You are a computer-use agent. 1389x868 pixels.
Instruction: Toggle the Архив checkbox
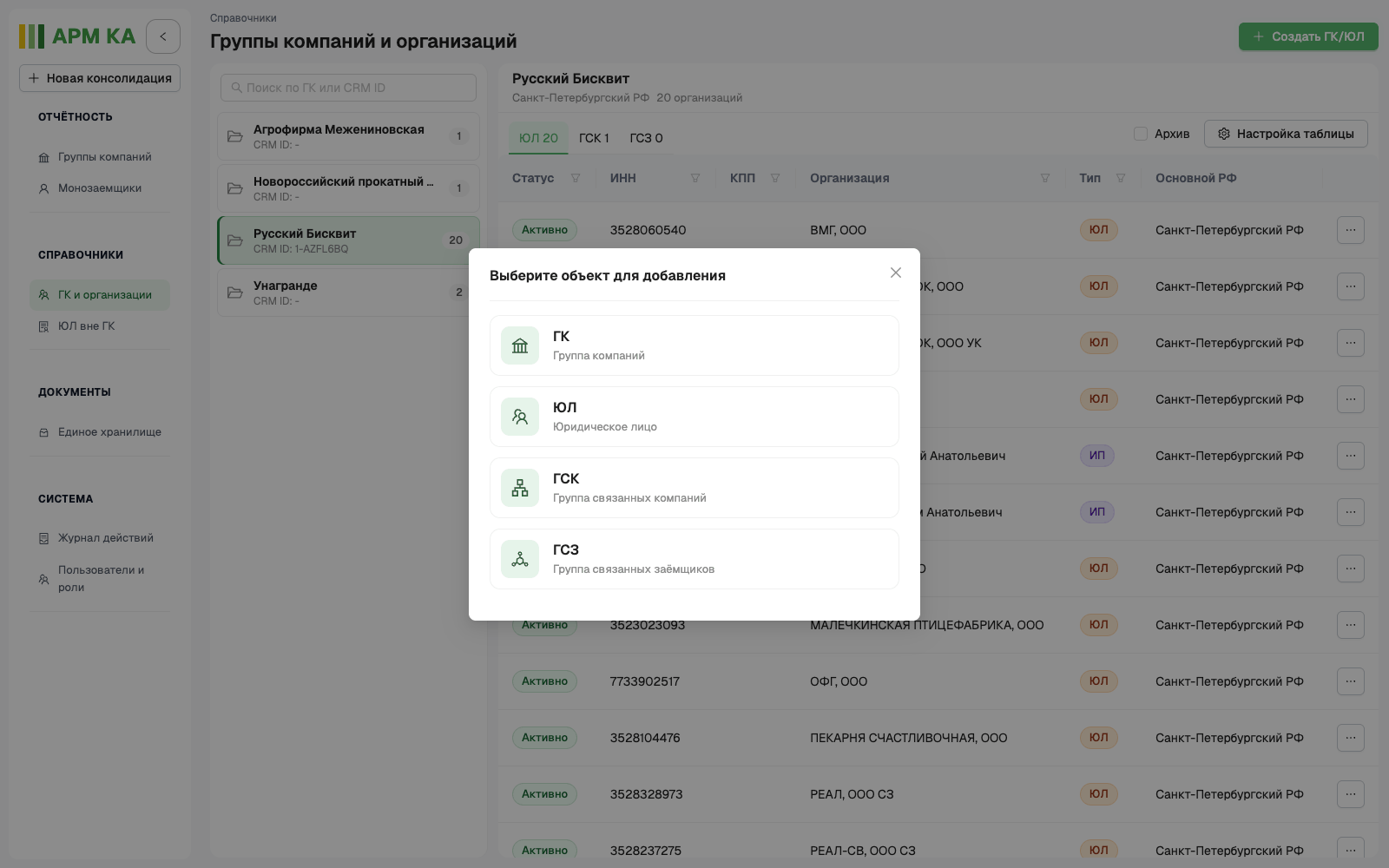point(1141,134)
